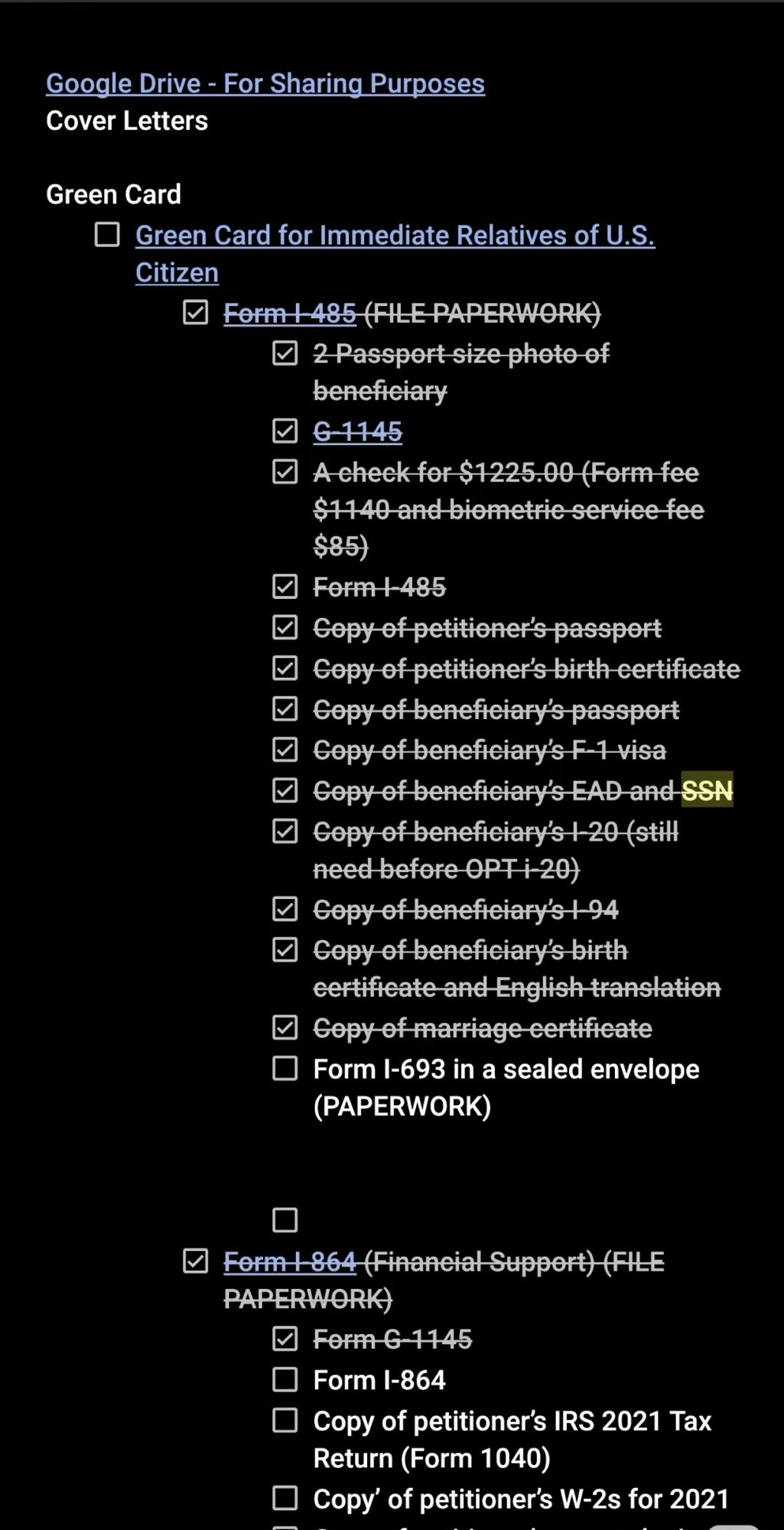Open the G-1145 link
Image resolution: width=784 pixels, height=1530 pixels.
point(357,432)
